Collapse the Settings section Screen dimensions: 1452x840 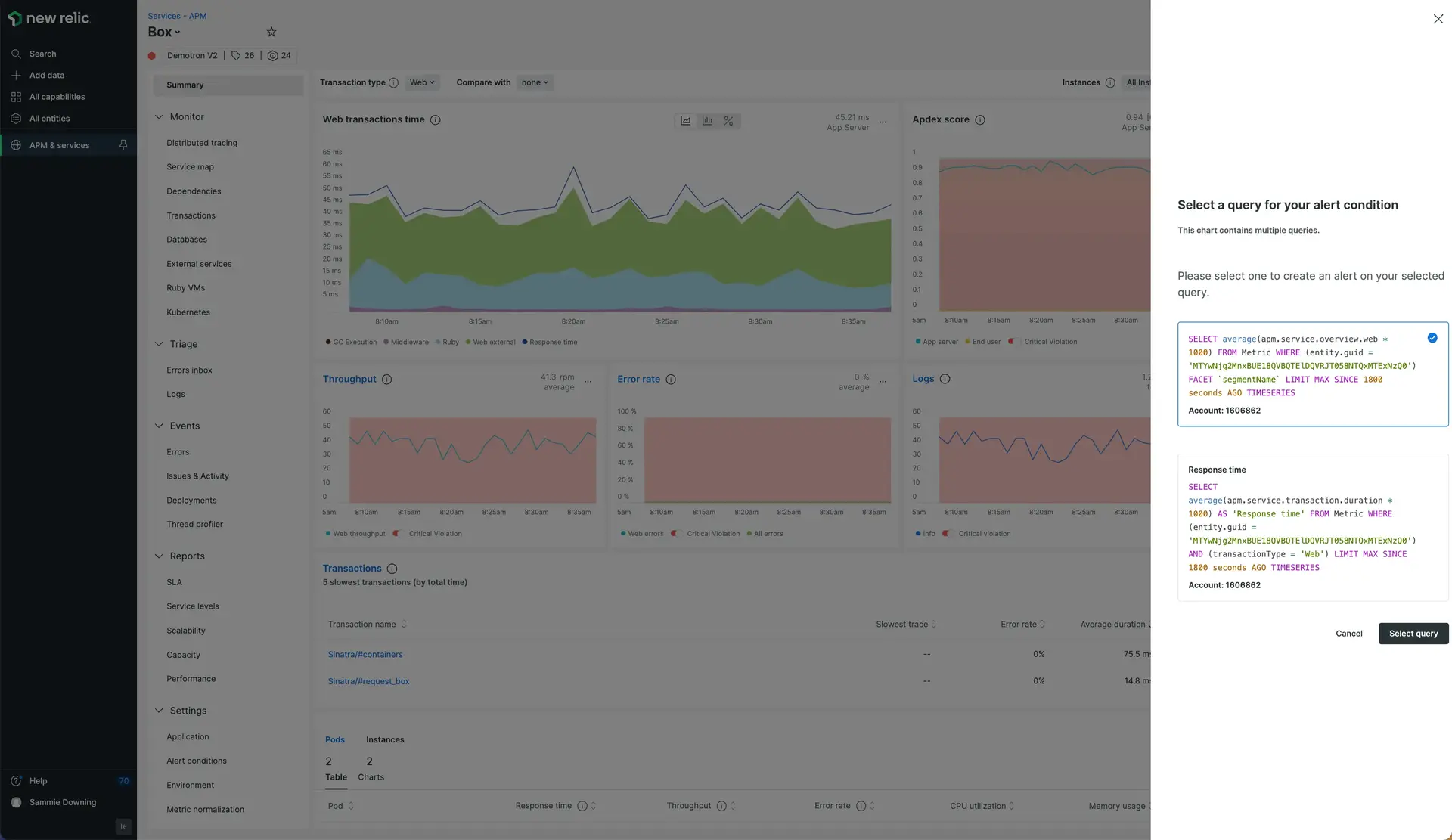click(x=159, y=711)
